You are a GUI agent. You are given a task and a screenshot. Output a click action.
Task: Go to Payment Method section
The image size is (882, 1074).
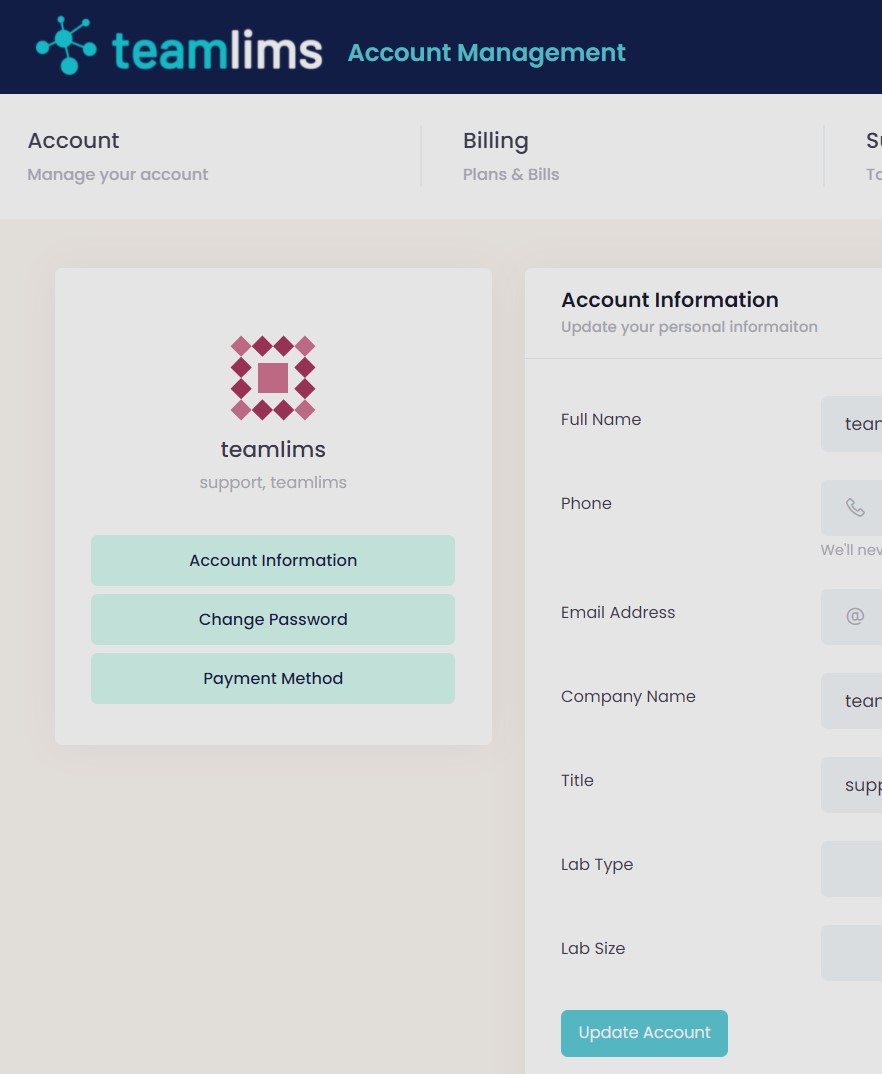273,678
